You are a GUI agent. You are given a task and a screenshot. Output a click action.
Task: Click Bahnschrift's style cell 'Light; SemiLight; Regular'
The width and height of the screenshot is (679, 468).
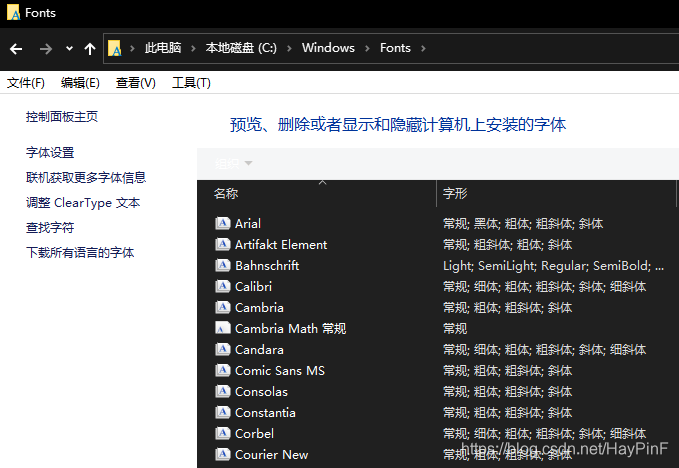pyautogui.click(x=553, y=265)
